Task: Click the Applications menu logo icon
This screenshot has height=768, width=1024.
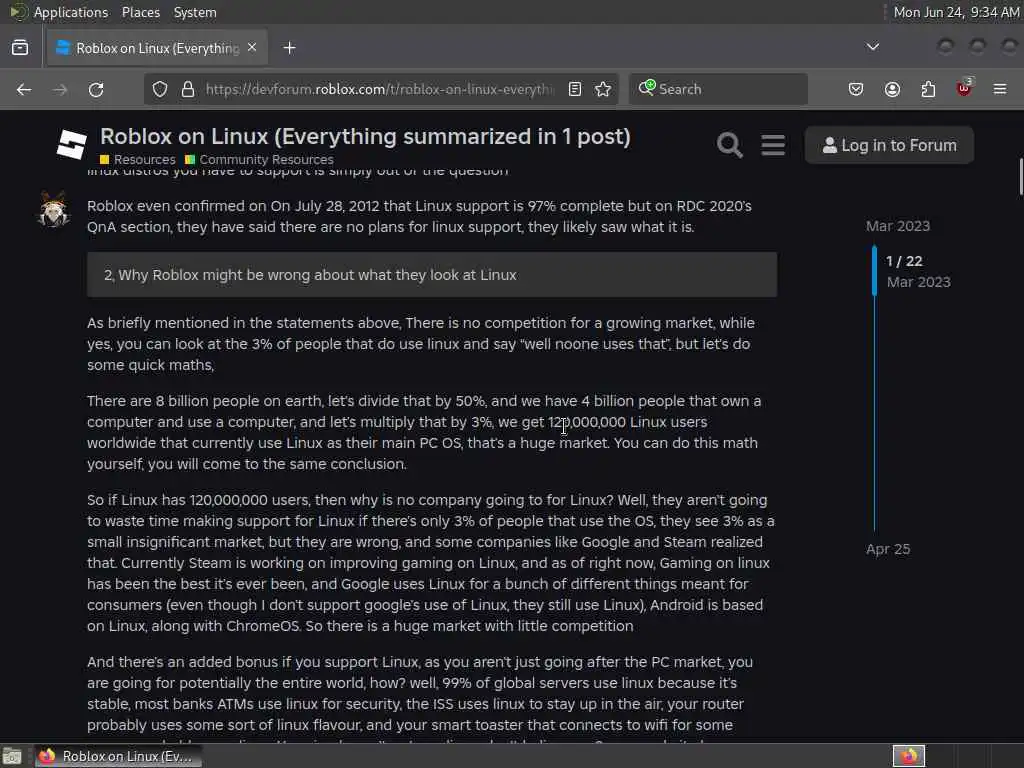Action: pos(18,12)
